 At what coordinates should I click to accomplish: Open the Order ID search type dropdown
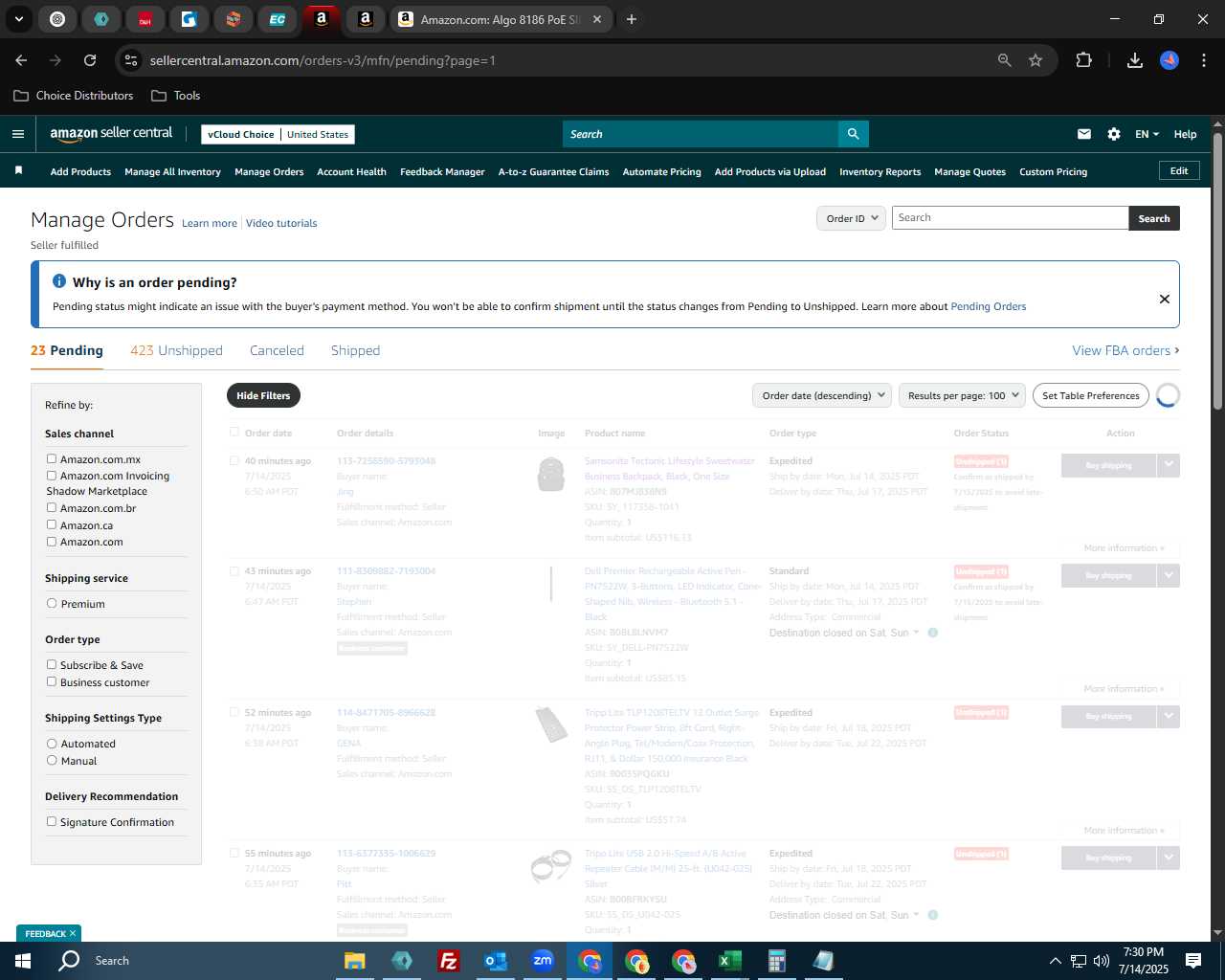(x=850, y=218)
